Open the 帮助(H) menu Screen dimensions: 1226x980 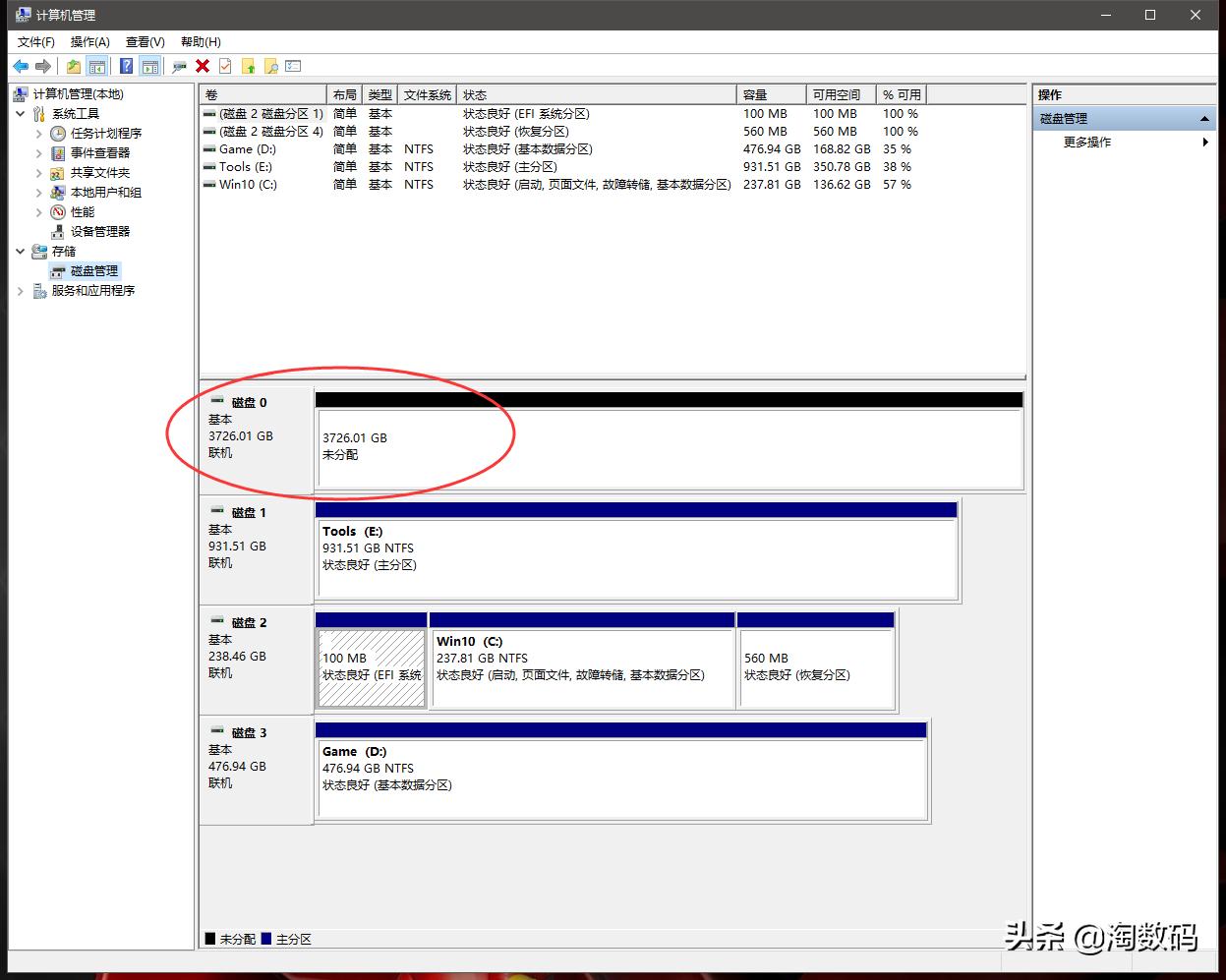click(x=201, y=41)
